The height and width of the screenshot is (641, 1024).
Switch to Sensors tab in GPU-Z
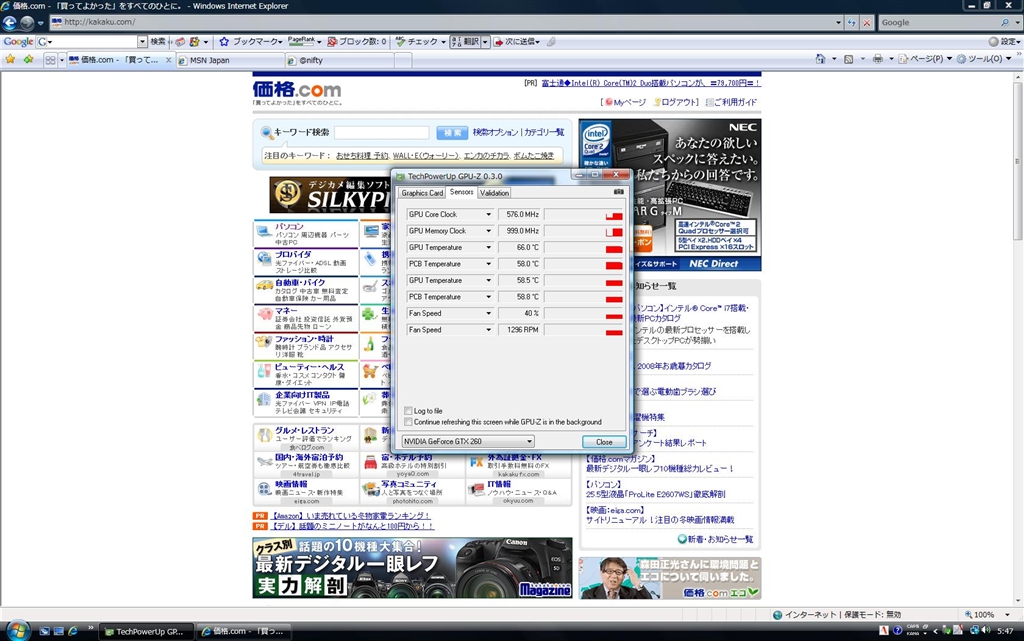(461, 192)
